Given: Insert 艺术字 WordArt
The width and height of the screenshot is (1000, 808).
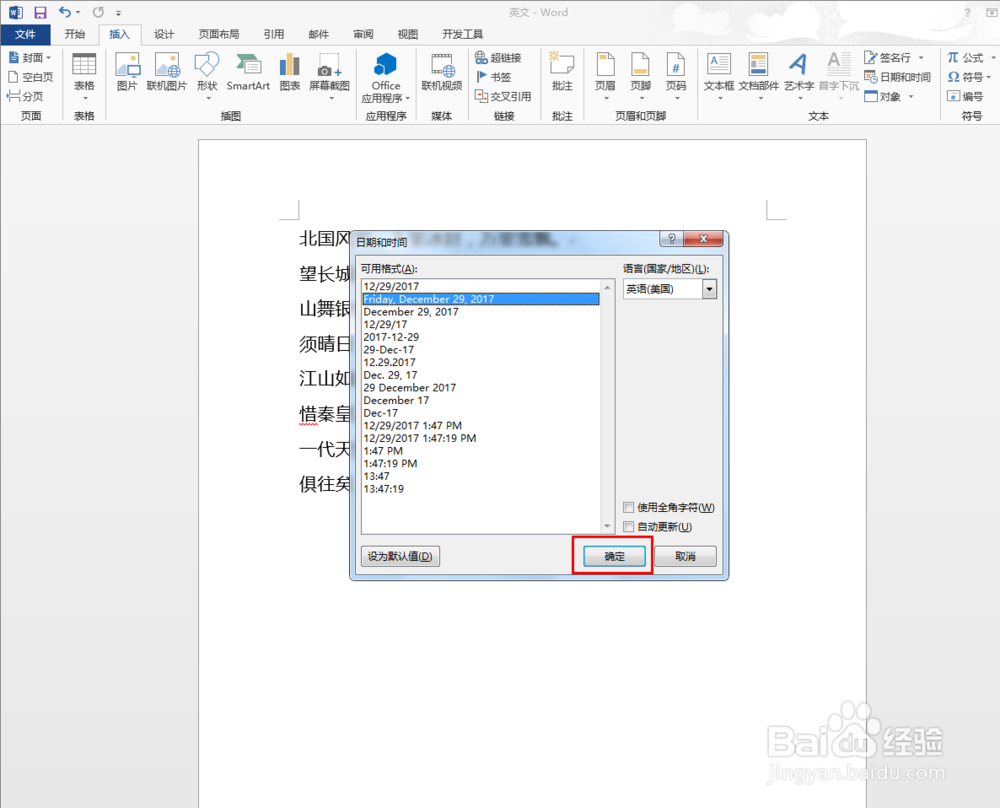Looking at the screenshot, I should click(799, 77).
